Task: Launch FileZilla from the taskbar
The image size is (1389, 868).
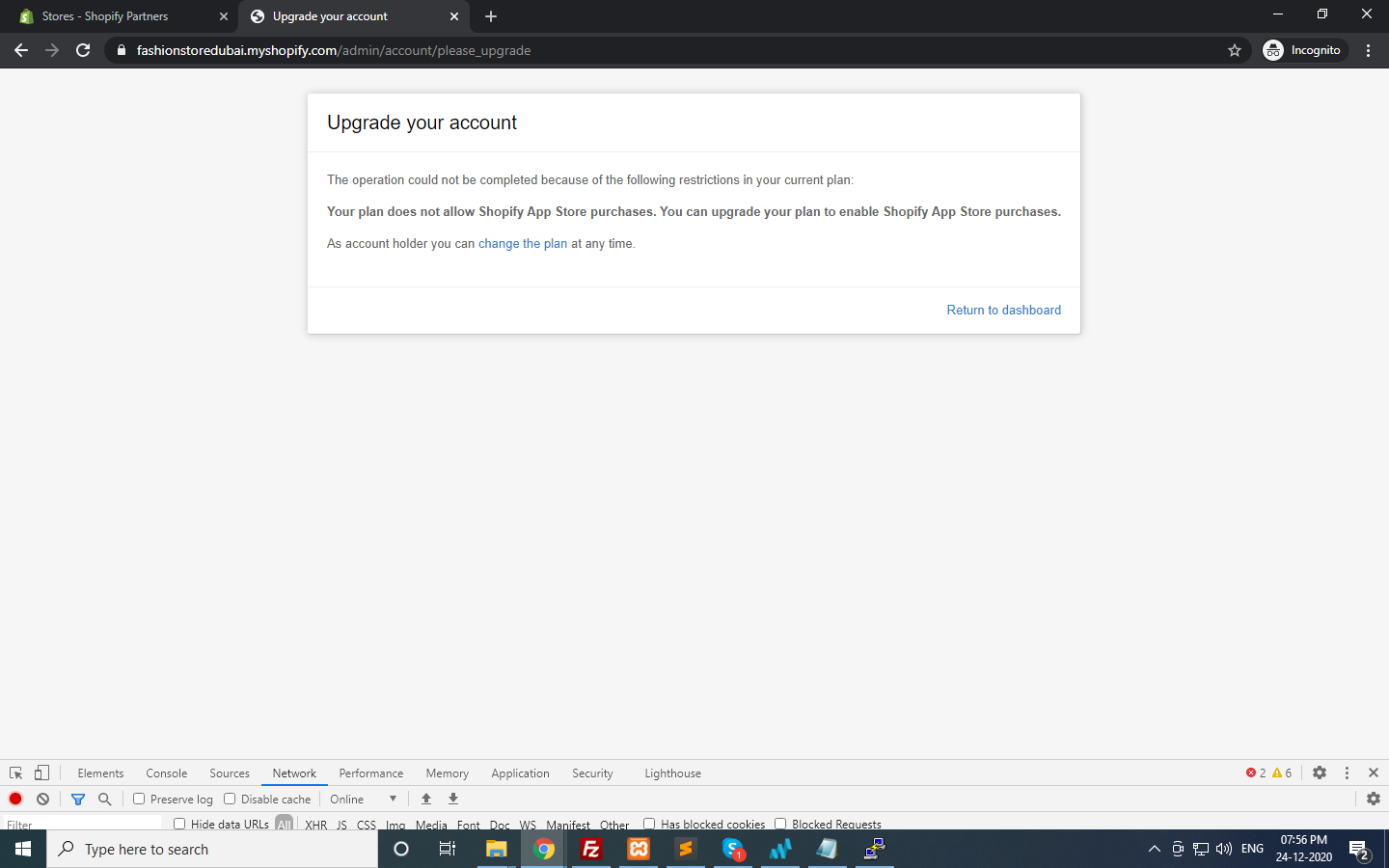Action: (x=590, y=850)
